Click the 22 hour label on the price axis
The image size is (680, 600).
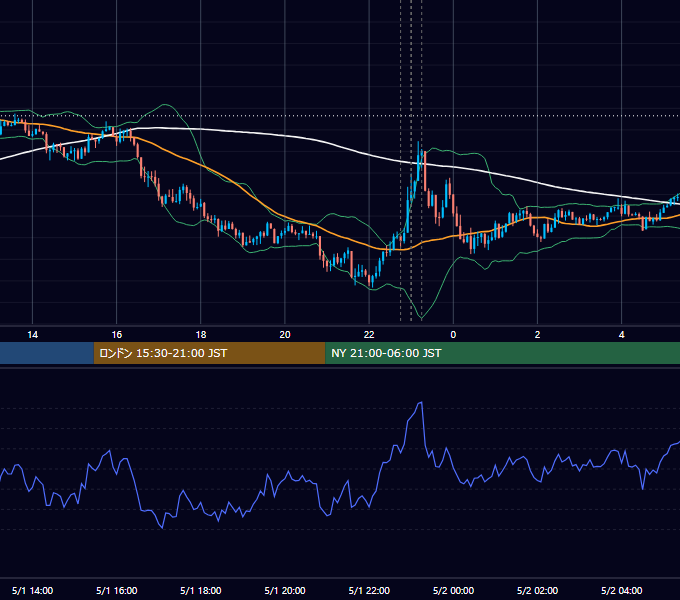click(x=369, y=335)
